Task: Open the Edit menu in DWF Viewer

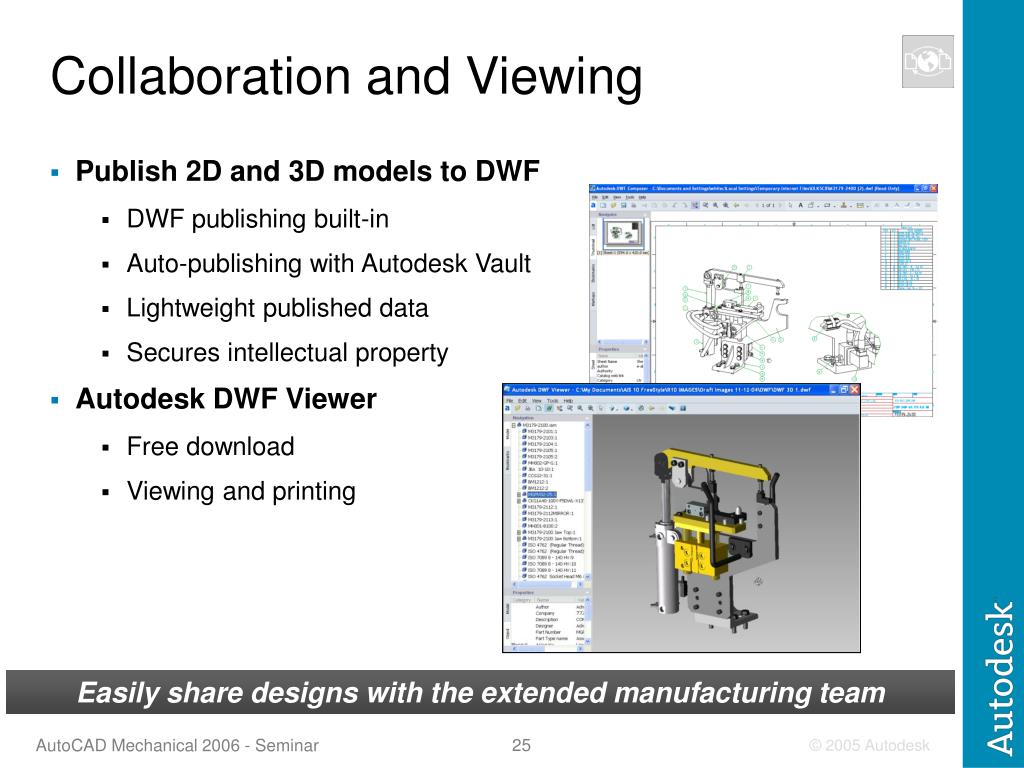Action: 522,401
